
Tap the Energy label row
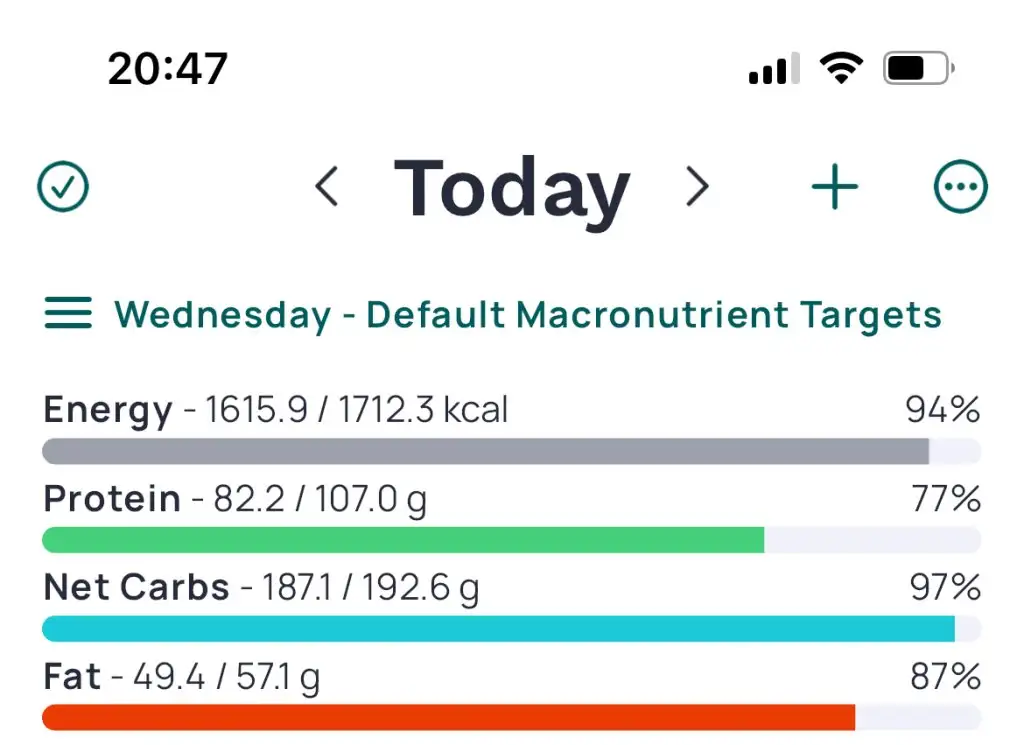[276, 410]
